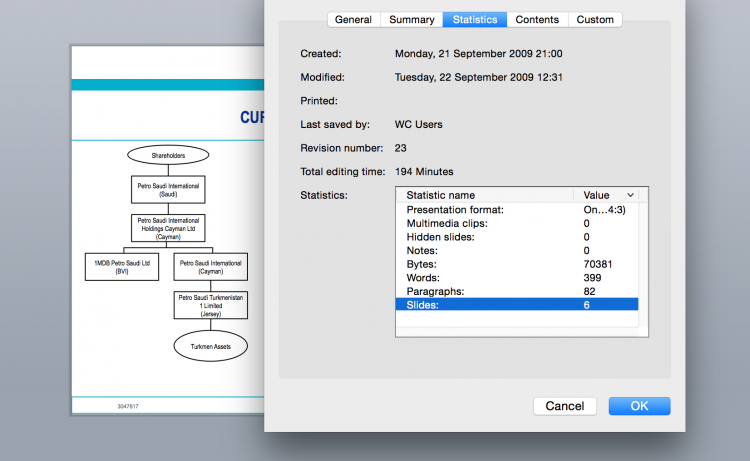The width and height of the screenshot is (750, 461).
Task: Select the Hidden slides row
Action: tap(517, 237)
